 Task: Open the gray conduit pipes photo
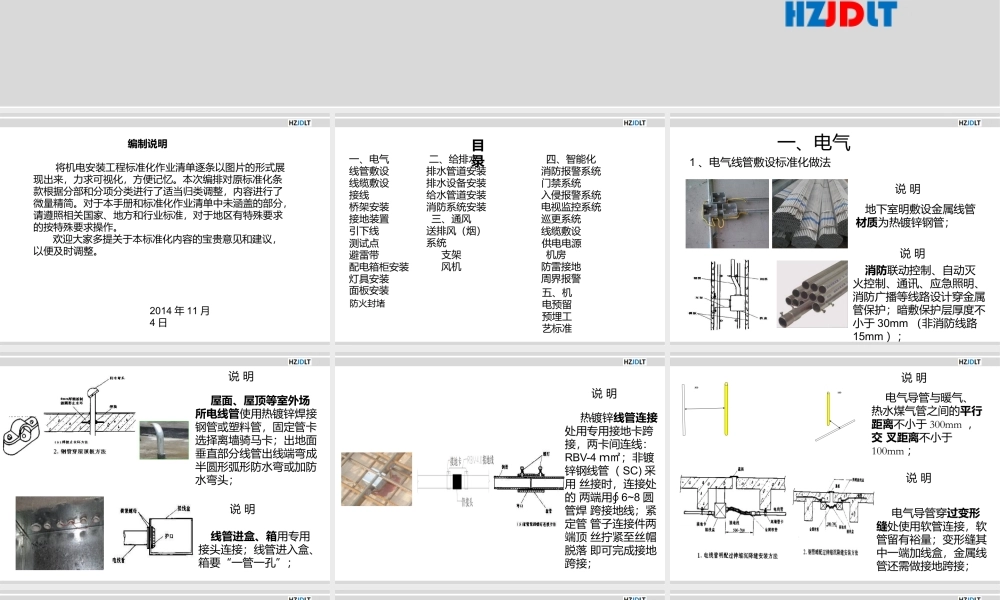pos(812,294)
